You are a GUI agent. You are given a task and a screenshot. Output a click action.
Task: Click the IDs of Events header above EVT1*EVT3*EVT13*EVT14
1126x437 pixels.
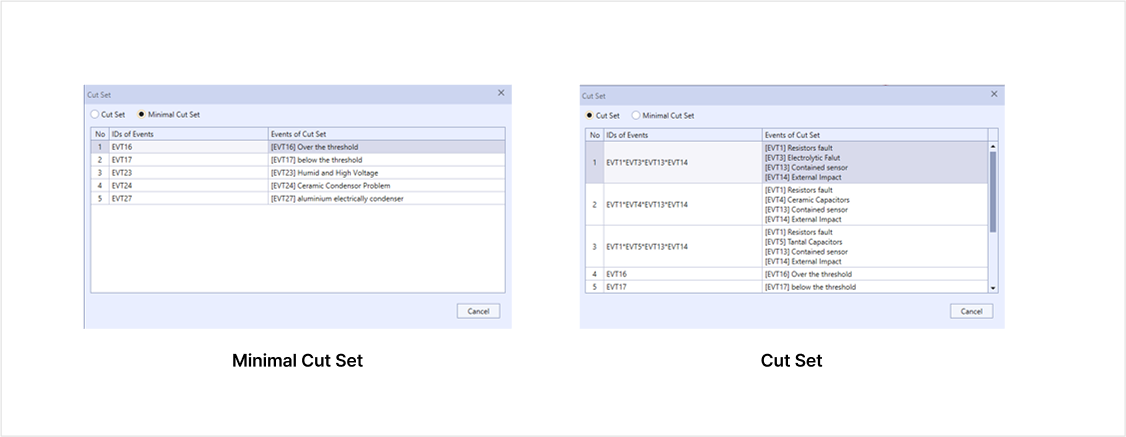click(x=682, y=134)
